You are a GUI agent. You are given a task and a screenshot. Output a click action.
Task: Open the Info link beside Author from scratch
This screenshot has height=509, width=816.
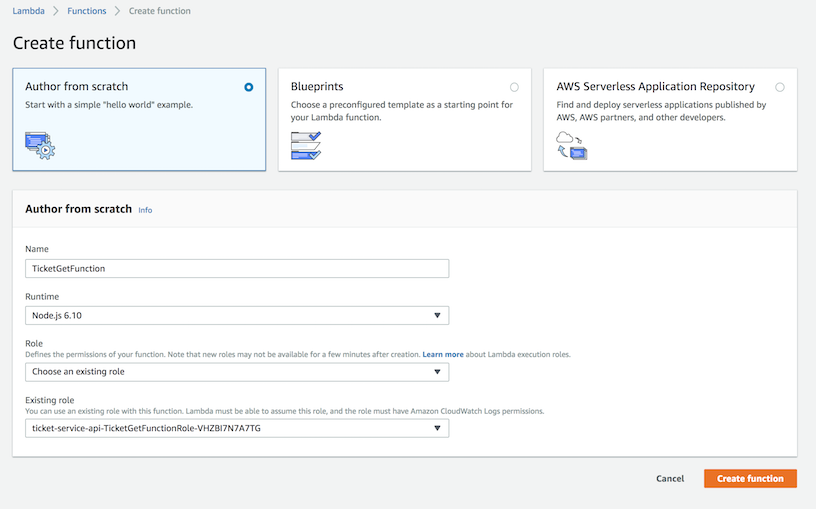[145, 210]
